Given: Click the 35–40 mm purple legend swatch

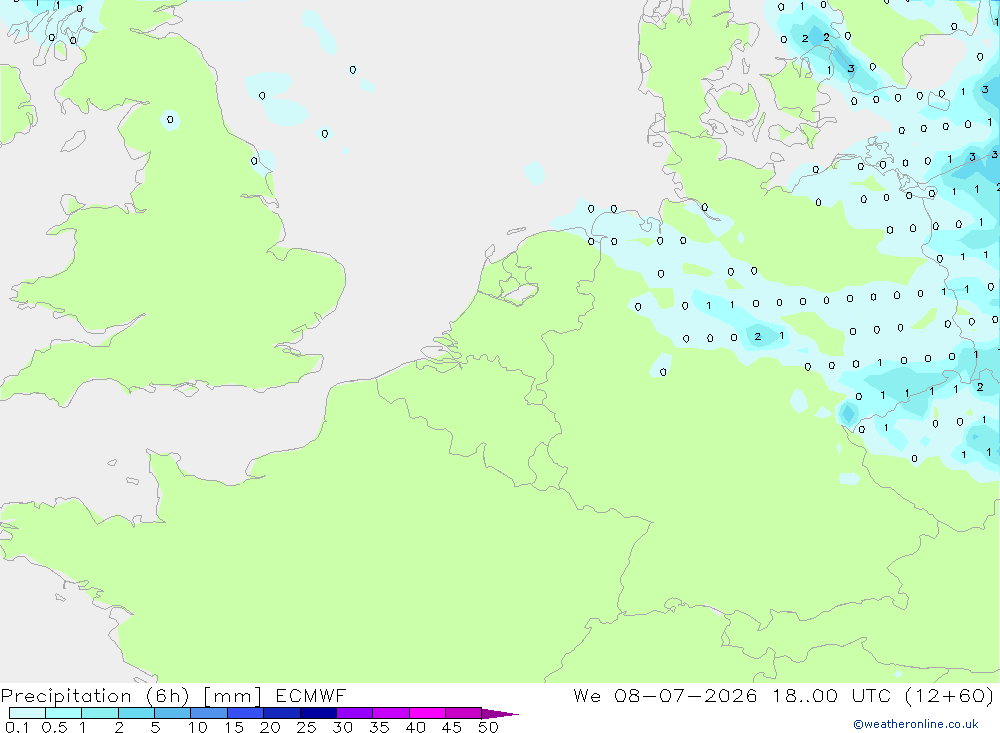Looking at the screenshot, I should click(391, 713).
